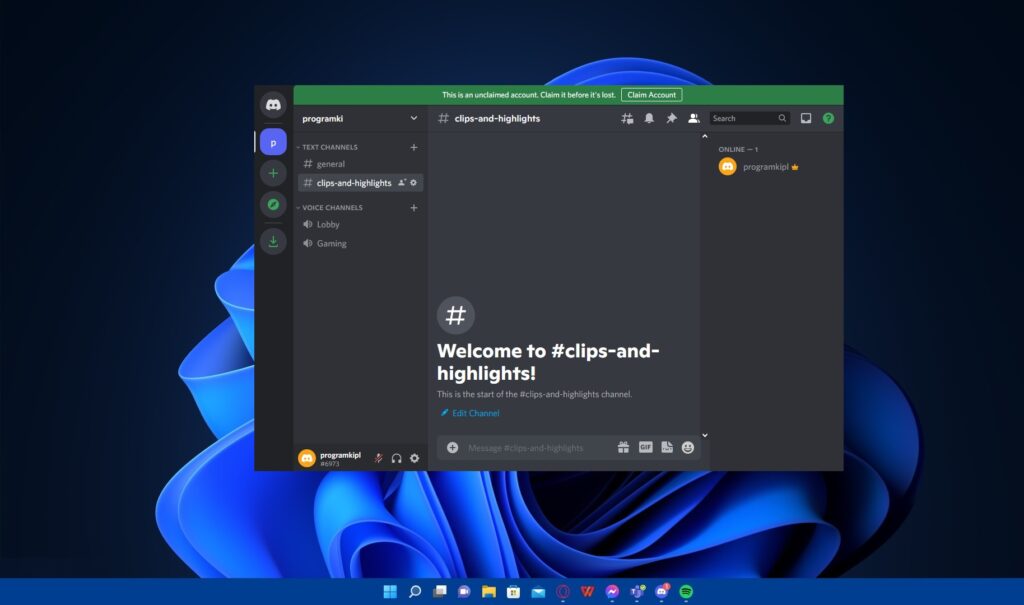Open Explore Public Servers compass icon

(x=273, y=204)
